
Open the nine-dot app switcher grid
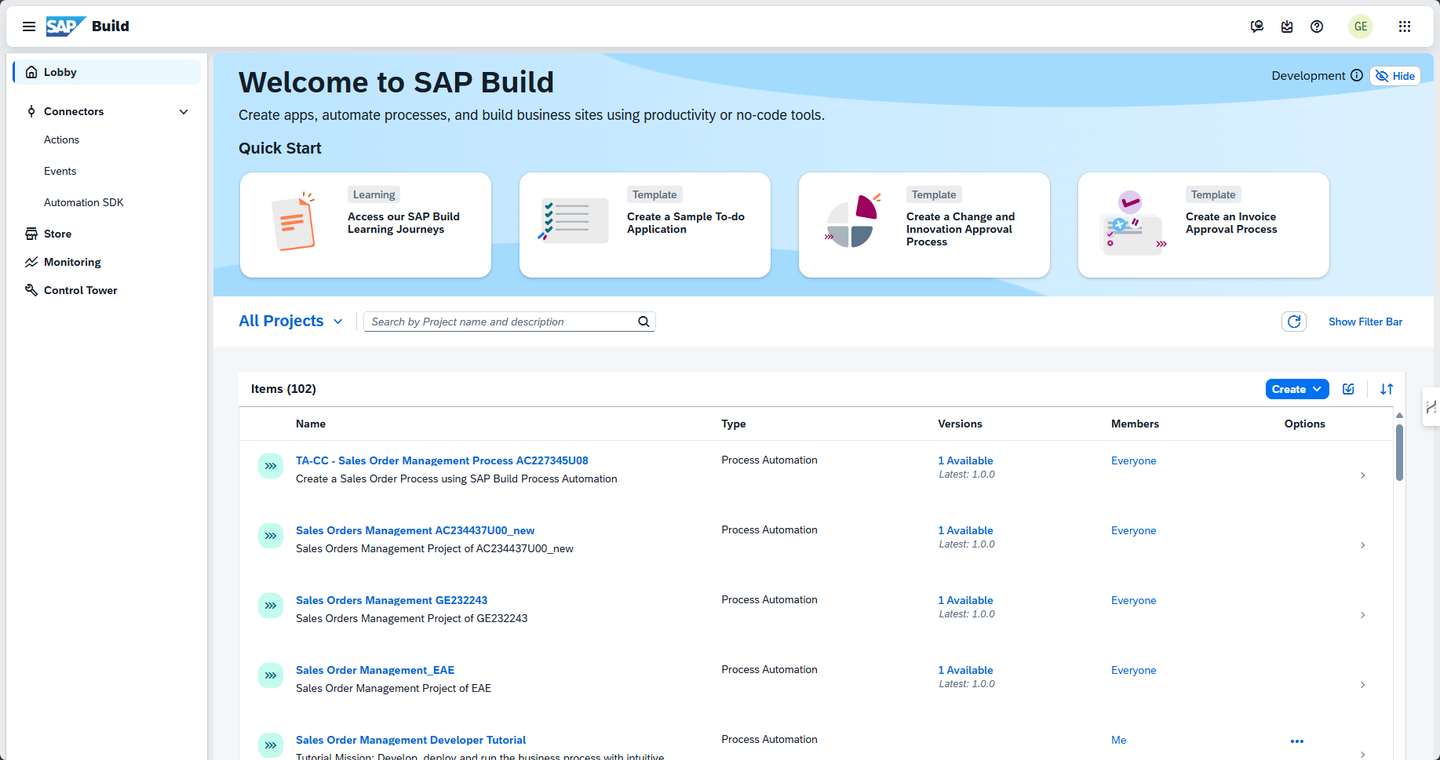(x=1405, y=27)
